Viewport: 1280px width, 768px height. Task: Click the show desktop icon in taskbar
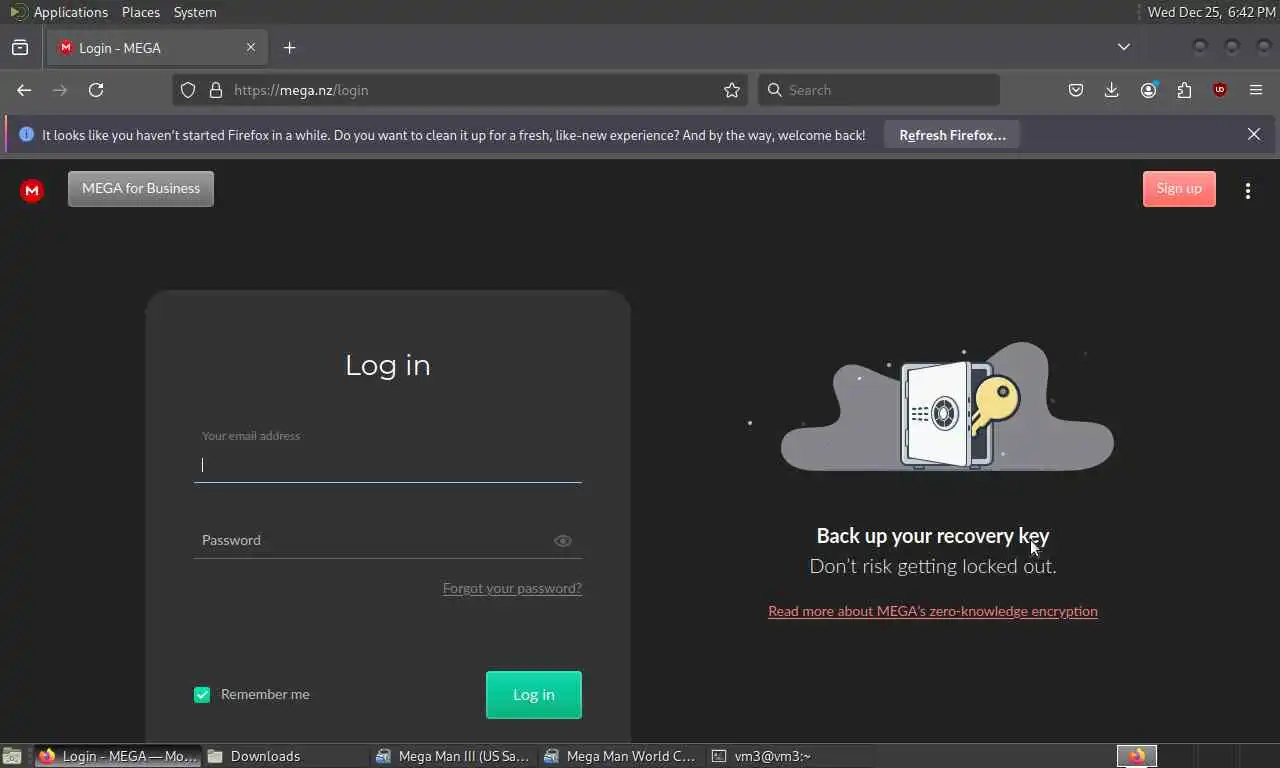click(x=12, y=756)
